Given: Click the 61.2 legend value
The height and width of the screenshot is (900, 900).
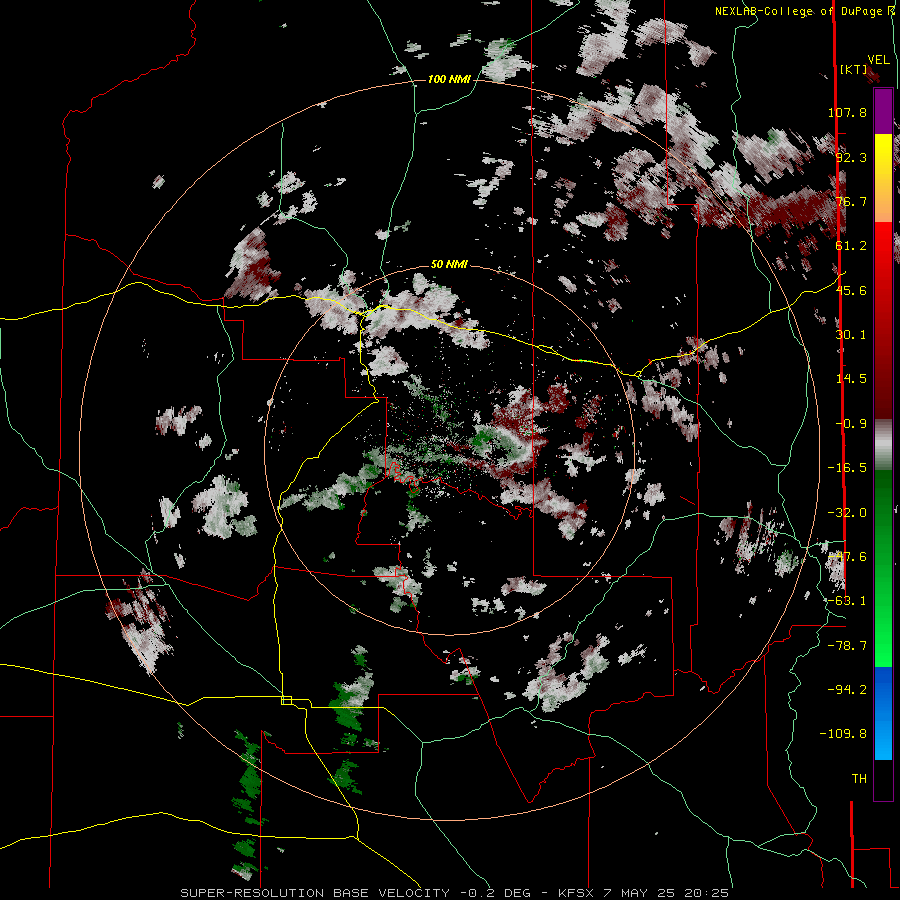Looking at the screenshot, I should [x=851, y=246].
